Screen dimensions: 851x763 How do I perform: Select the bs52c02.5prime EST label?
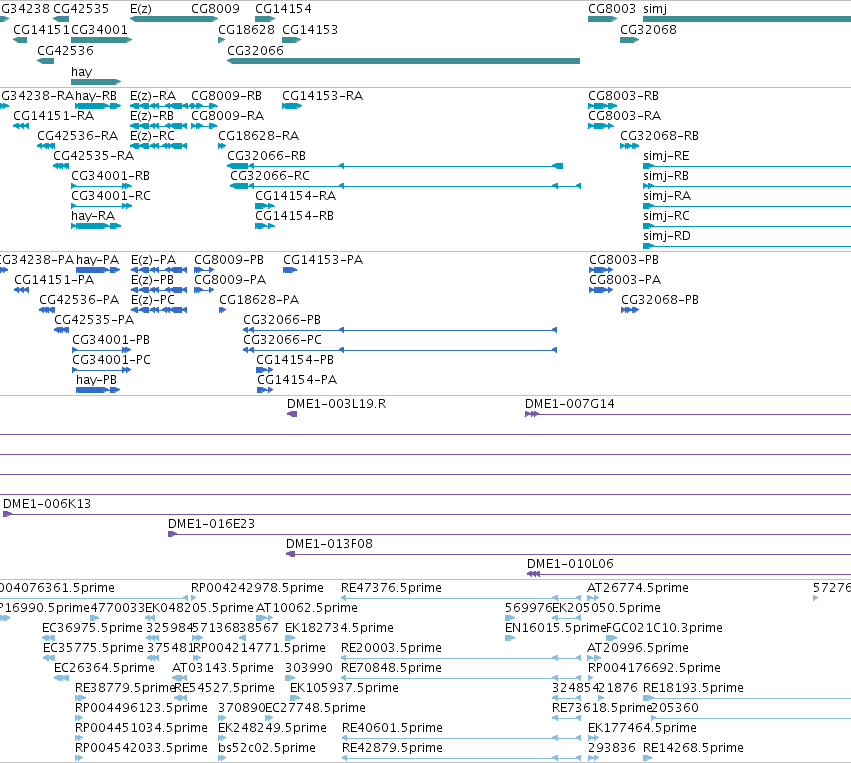point(266,748)
